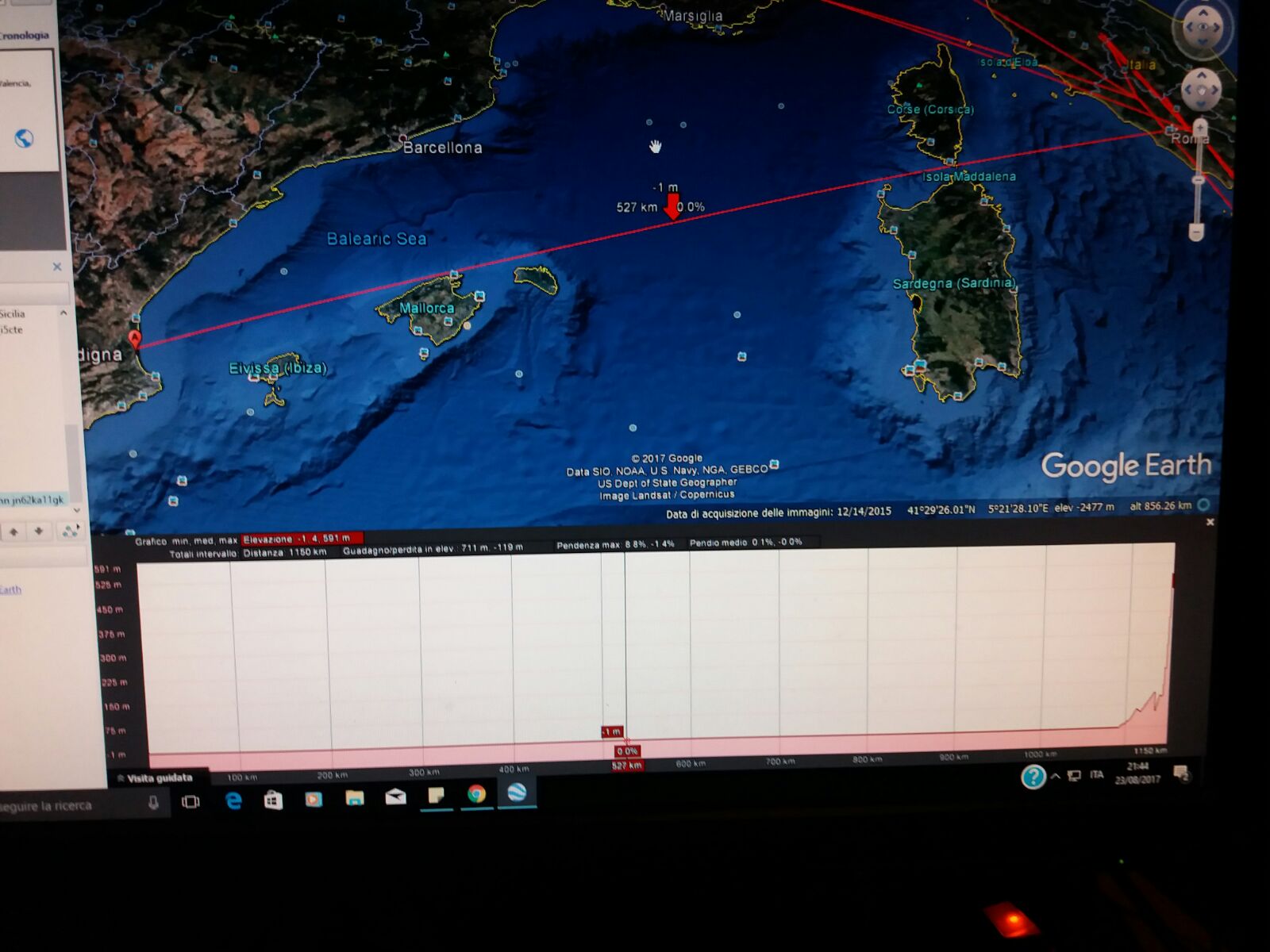Open Google Chrome from taskbar
The height and width of the screenshot is (952, 1270).
476,794
